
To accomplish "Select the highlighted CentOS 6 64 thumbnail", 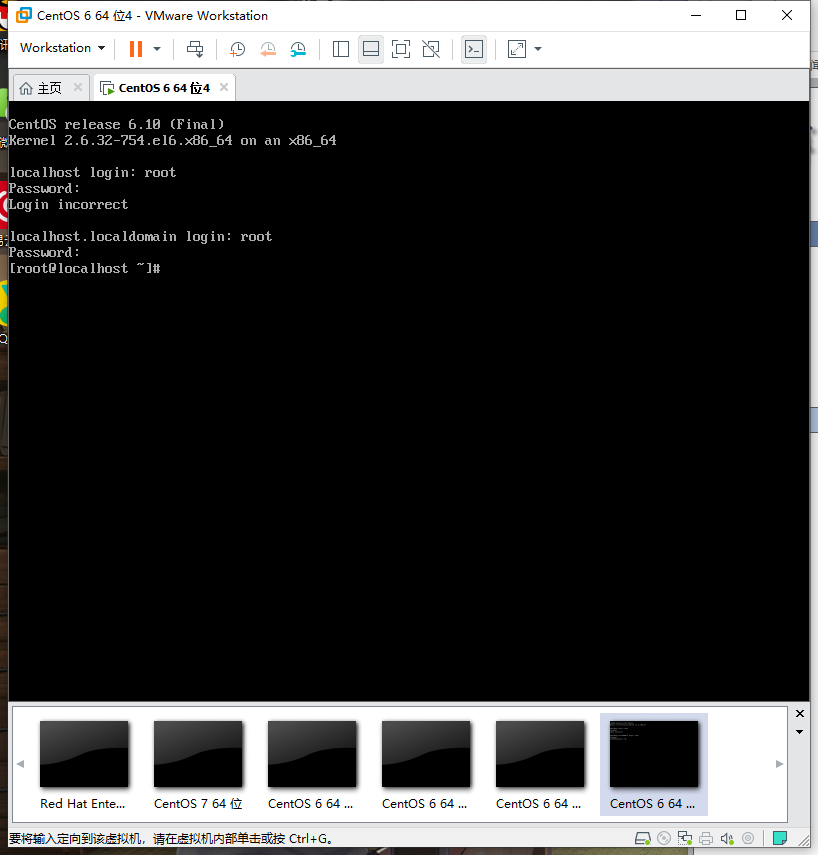I will click(654, 764).
